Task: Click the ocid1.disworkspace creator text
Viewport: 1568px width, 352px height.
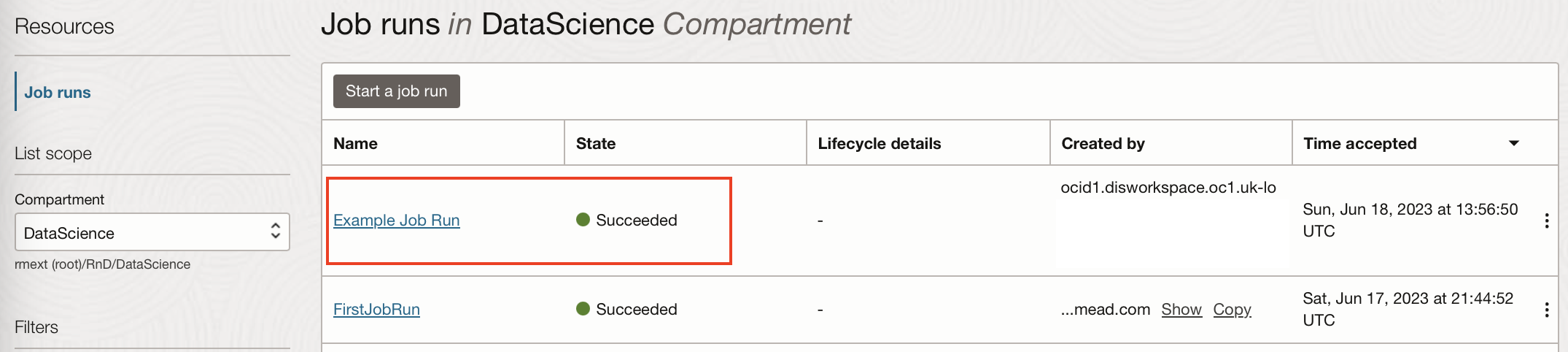Action: pyautogui.click(x=1168, y=187)
